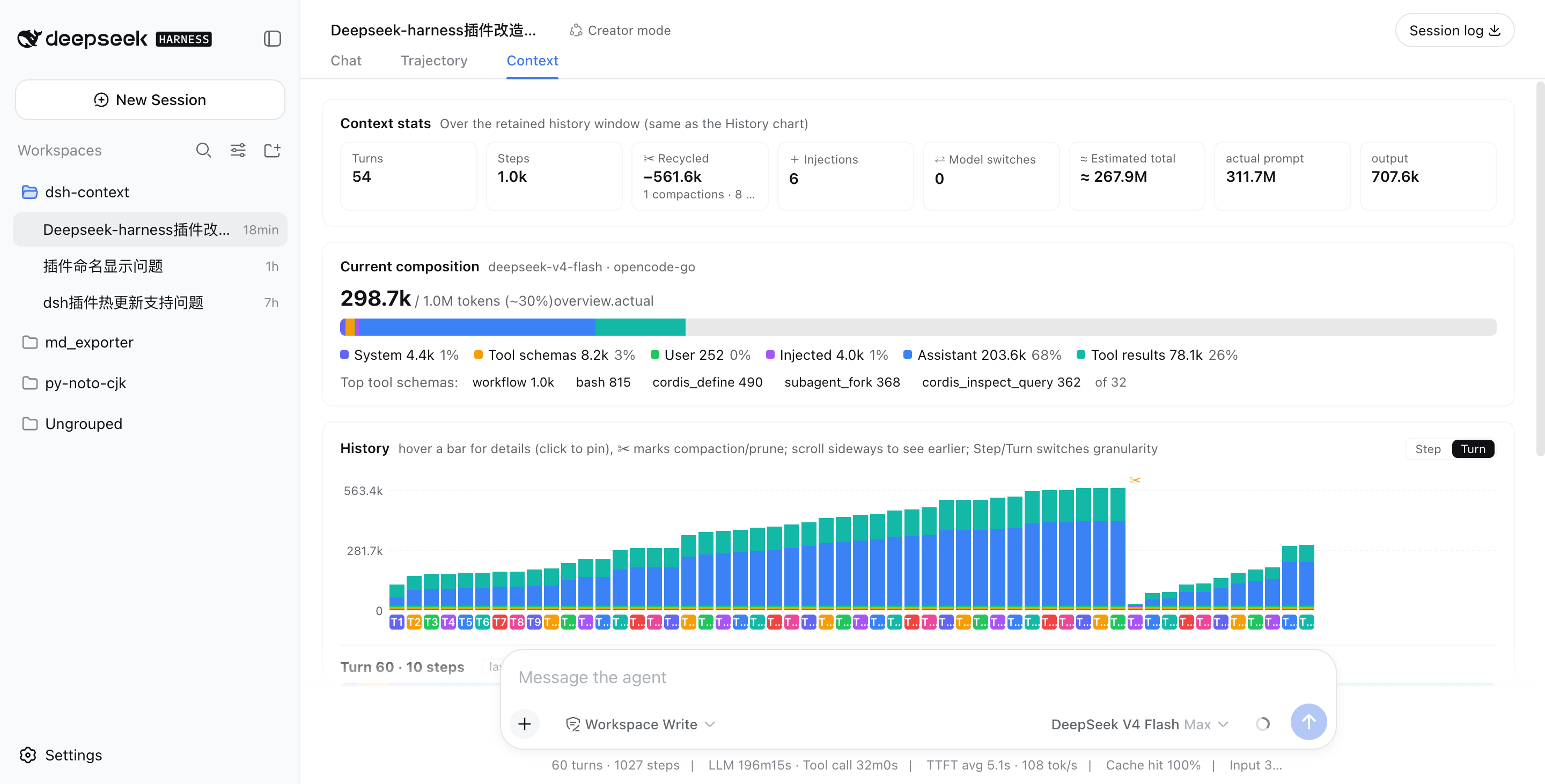The image size is (1545, 784).
Task: Click the subagent_fork 368 tool schema entry
Action: pyautogui.click(x=842, y=382)
